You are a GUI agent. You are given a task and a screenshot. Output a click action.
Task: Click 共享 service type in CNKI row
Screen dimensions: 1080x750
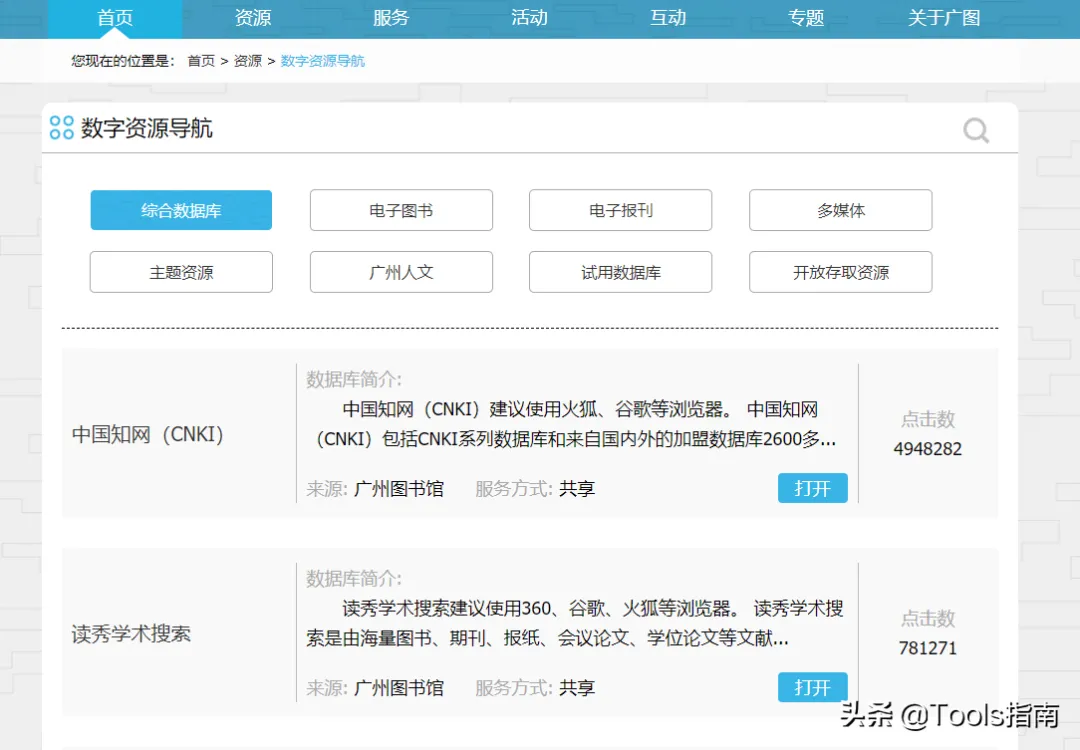click(577, 489)
